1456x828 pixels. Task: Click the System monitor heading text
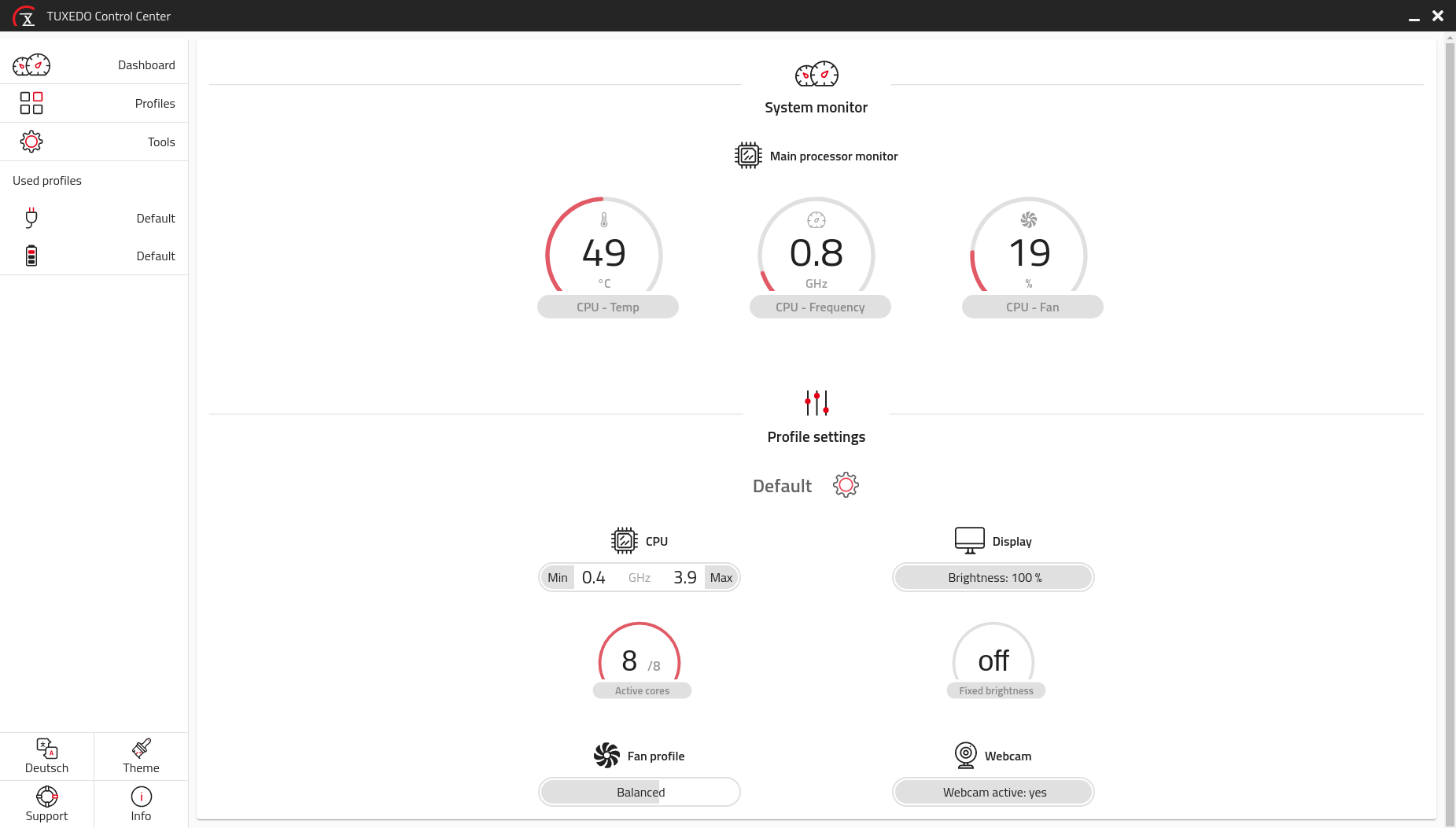click(x=816, y=107)
